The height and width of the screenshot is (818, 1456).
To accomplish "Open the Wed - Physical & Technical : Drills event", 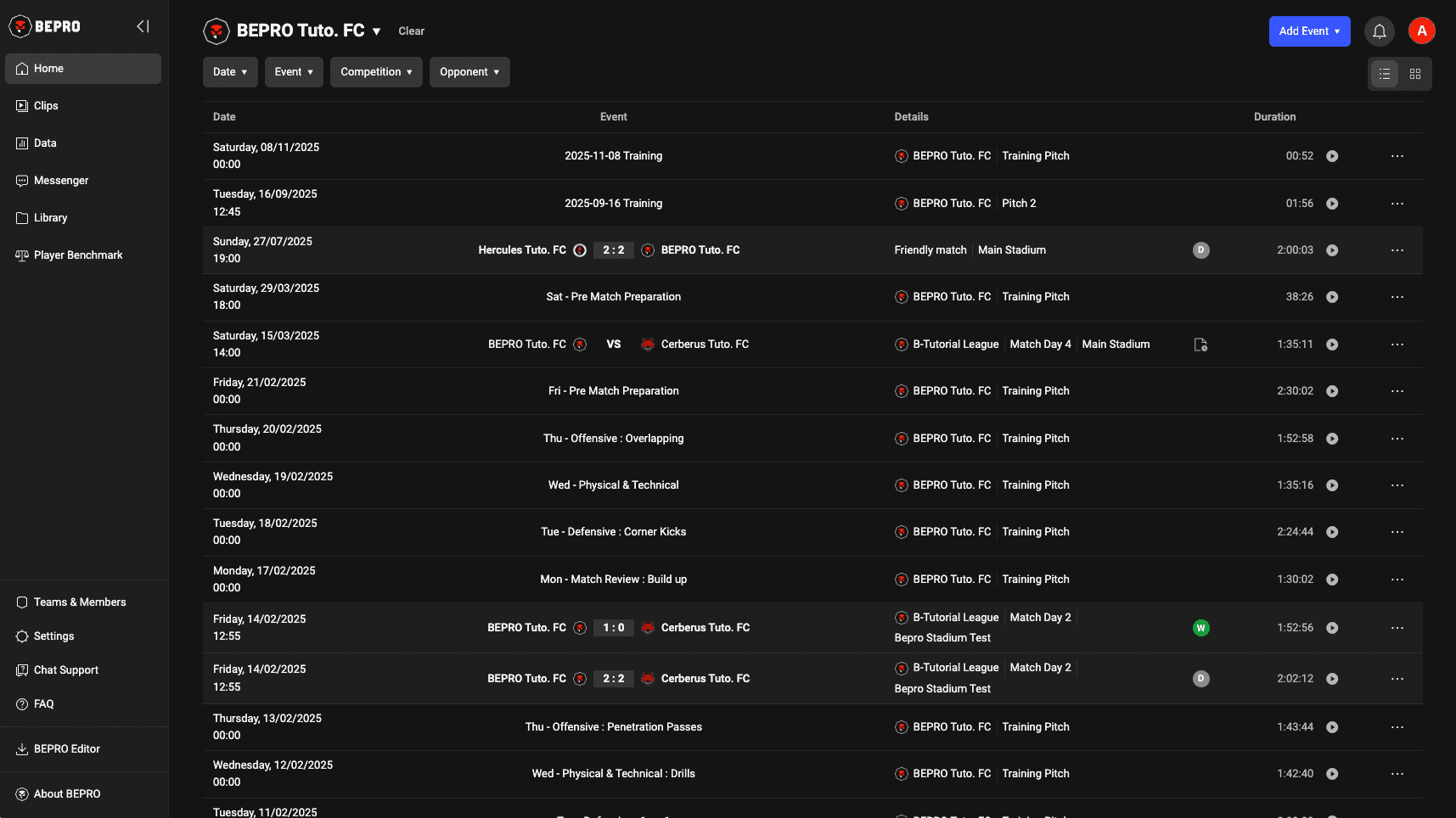I will coord(613,774).
